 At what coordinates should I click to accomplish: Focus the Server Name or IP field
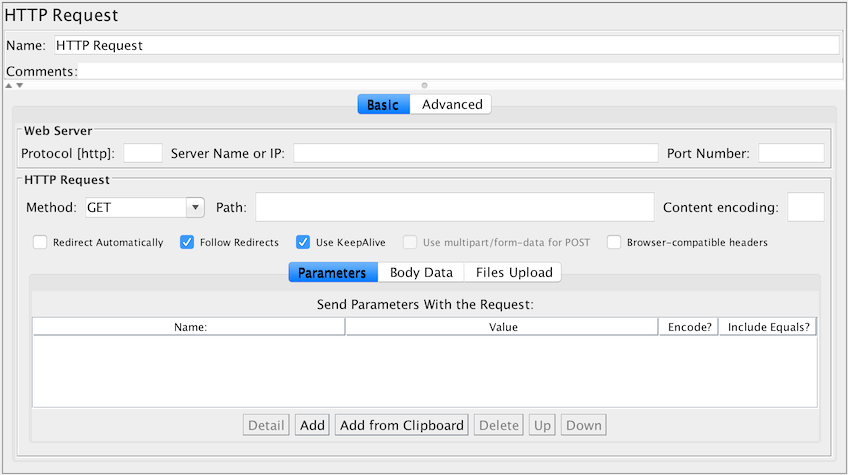475,153
